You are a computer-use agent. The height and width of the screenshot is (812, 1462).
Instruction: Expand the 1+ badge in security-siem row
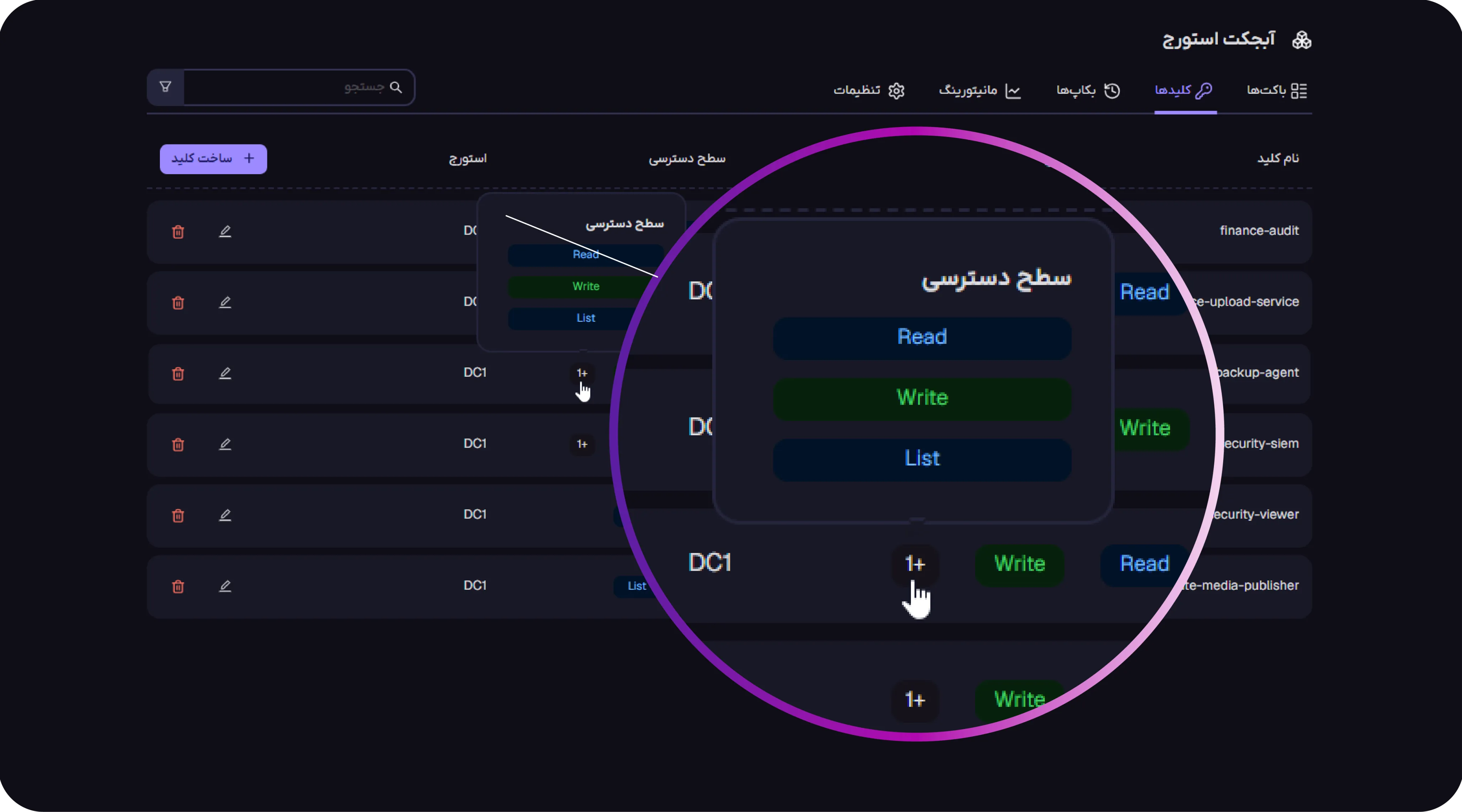click(582, 444)
